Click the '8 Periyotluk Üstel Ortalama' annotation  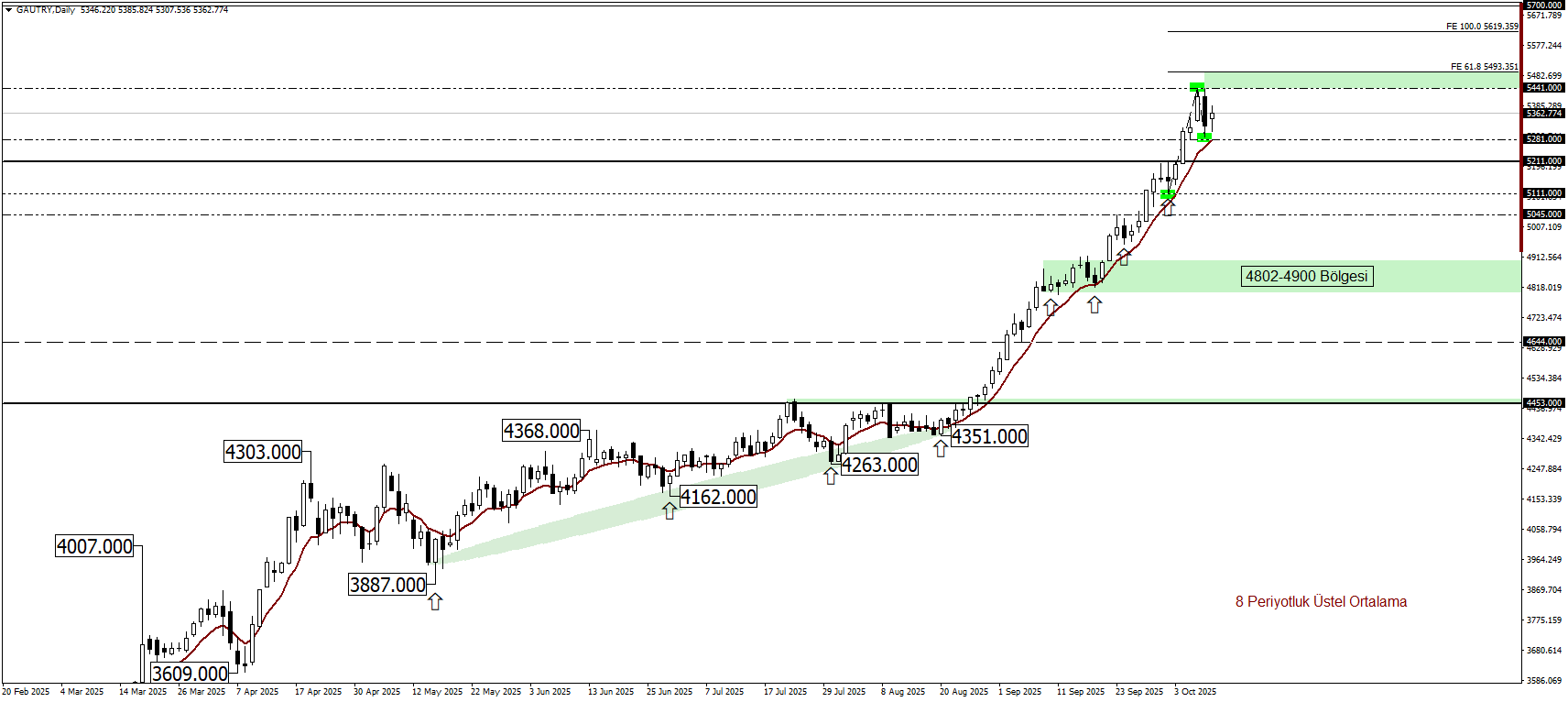pos(1321,601)
